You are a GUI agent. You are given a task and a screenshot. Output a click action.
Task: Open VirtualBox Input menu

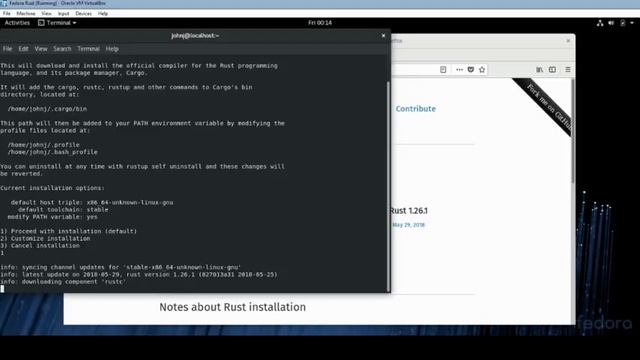click(63, 13)
